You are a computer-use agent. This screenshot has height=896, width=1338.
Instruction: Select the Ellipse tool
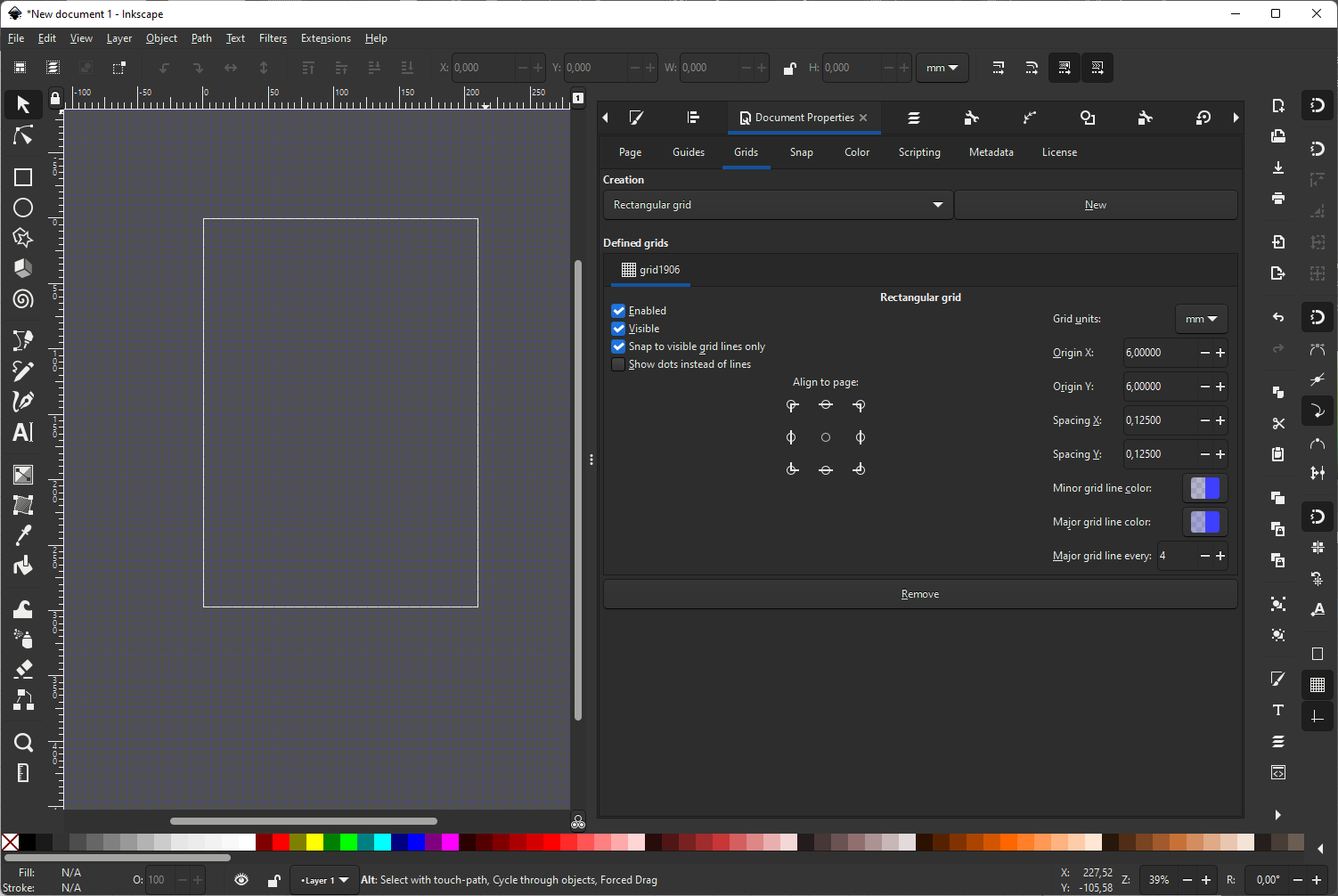coord(22,207)
